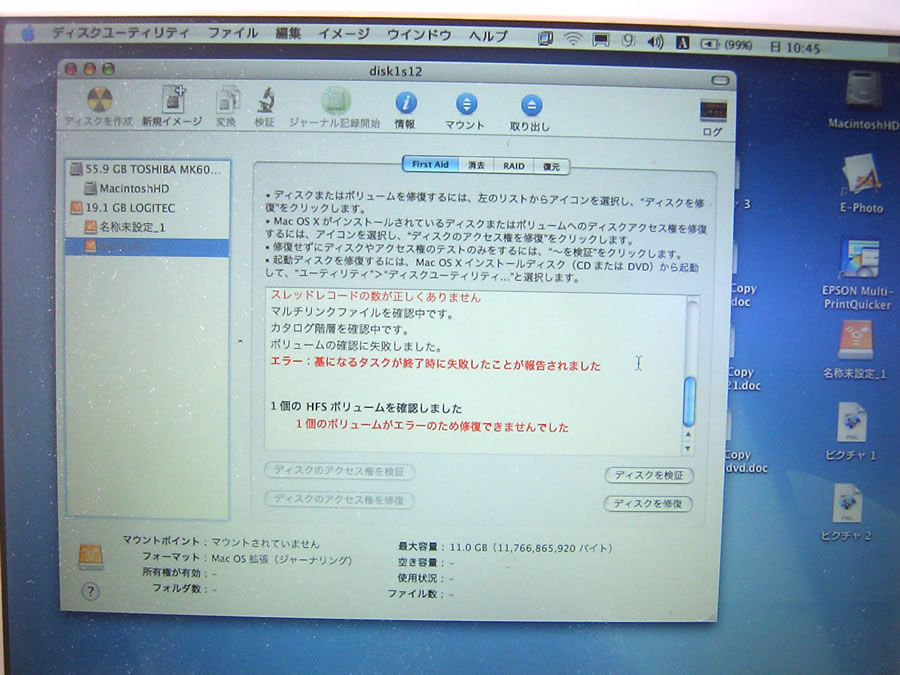Click the help question mark button
This screenshot has height=675, width=900.
coord(90,592)
